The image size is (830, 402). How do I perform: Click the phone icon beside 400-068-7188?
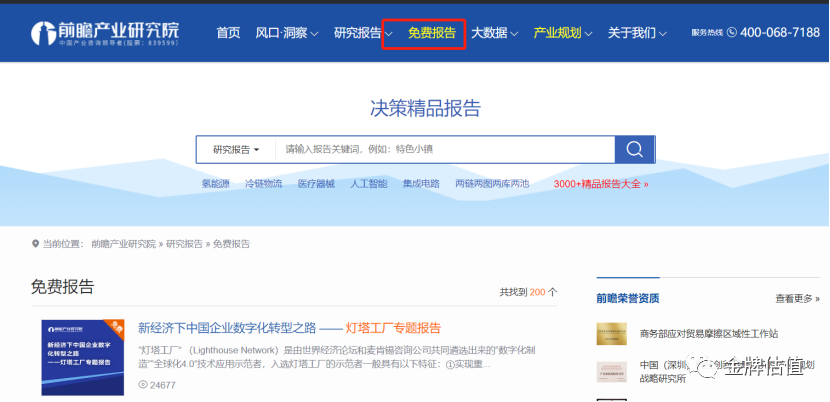732,33
